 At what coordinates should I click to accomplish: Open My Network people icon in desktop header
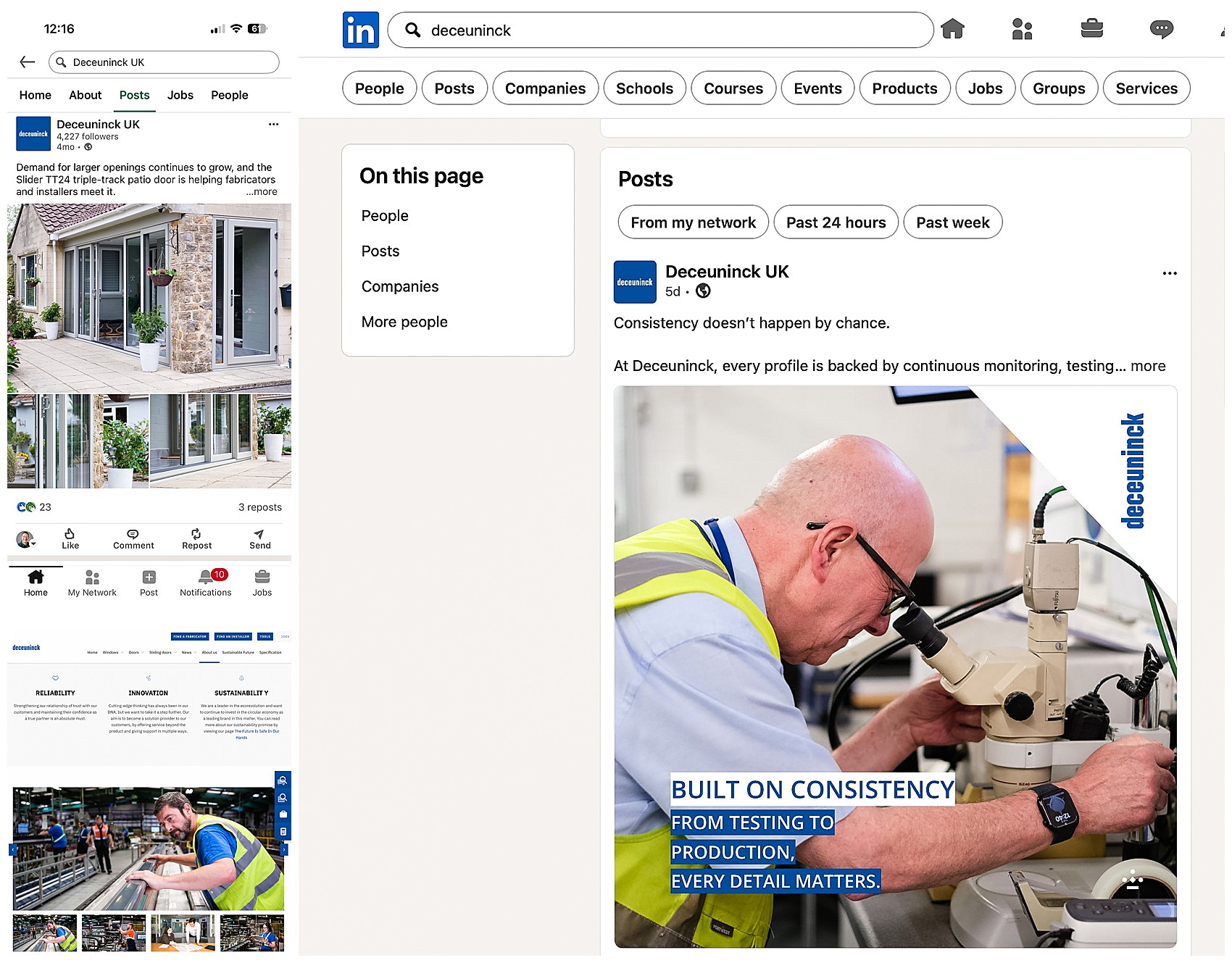point(1022,29)
